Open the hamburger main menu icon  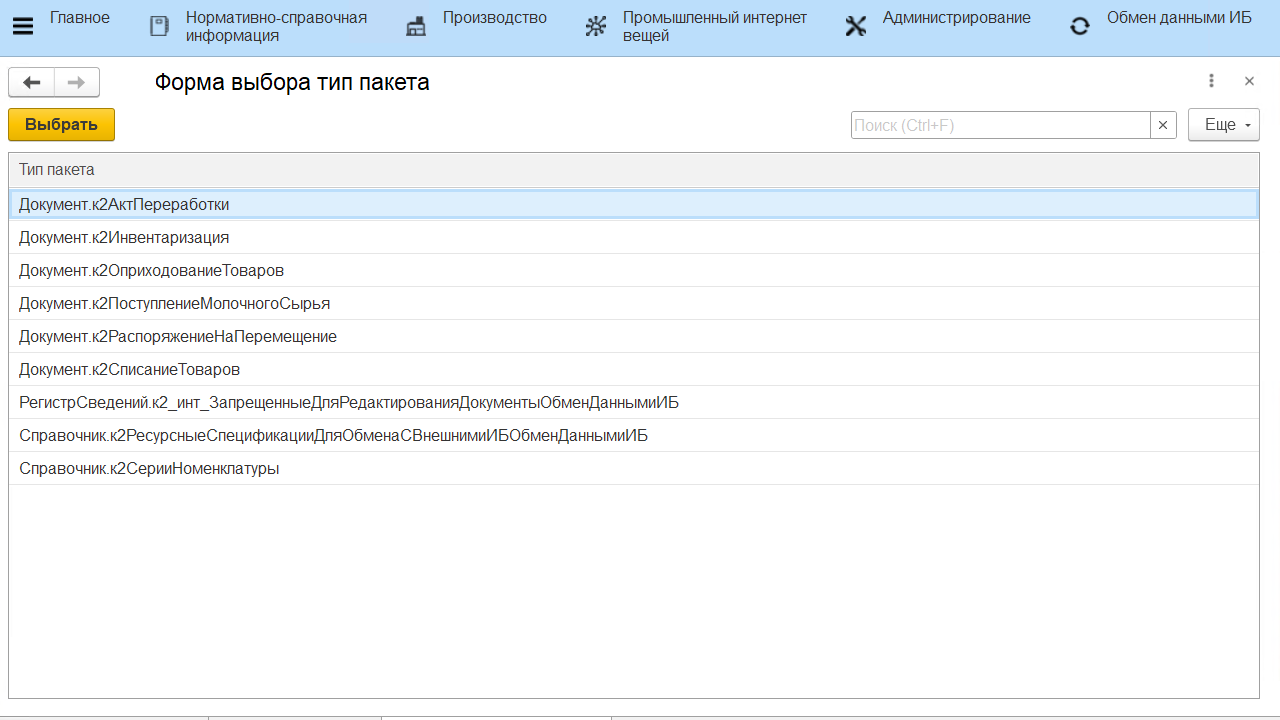pos(22,27)
